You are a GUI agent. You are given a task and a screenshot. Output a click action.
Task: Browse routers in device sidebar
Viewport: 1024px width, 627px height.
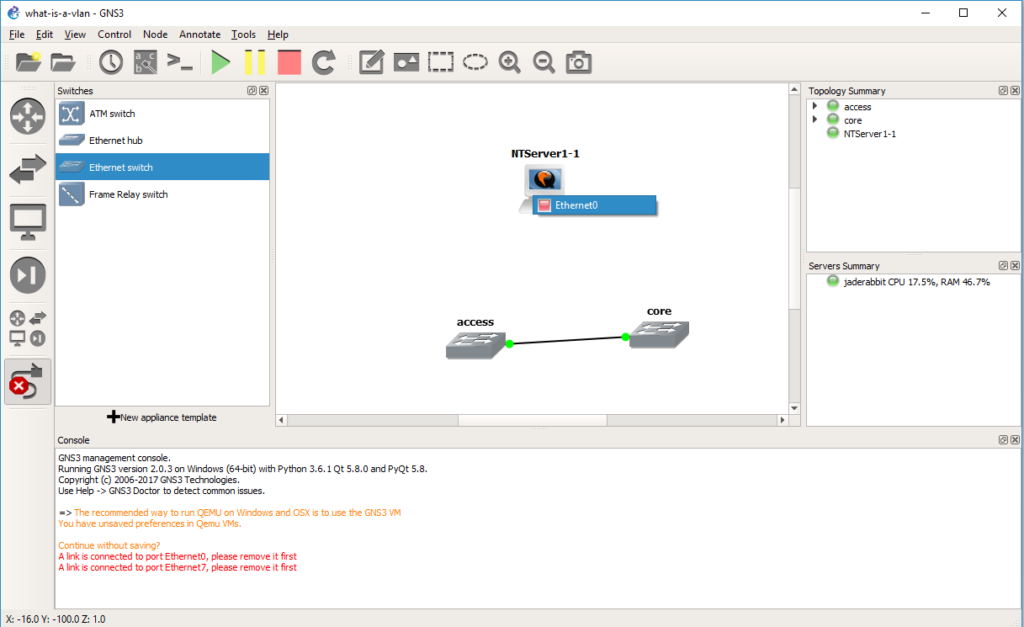point(28,116)
